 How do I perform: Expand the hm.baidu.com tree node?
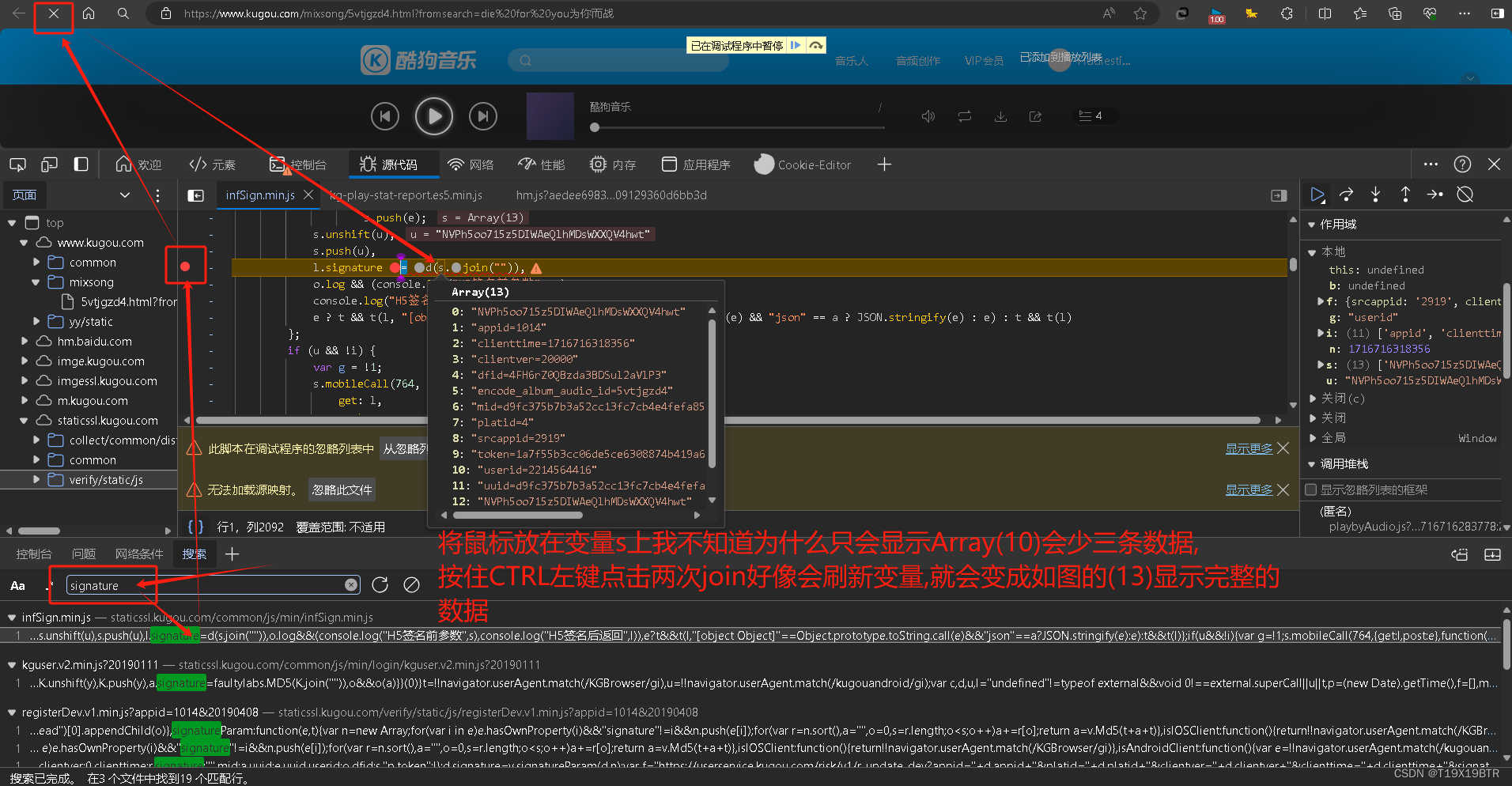pyautogui.click(x=24, y=342)
